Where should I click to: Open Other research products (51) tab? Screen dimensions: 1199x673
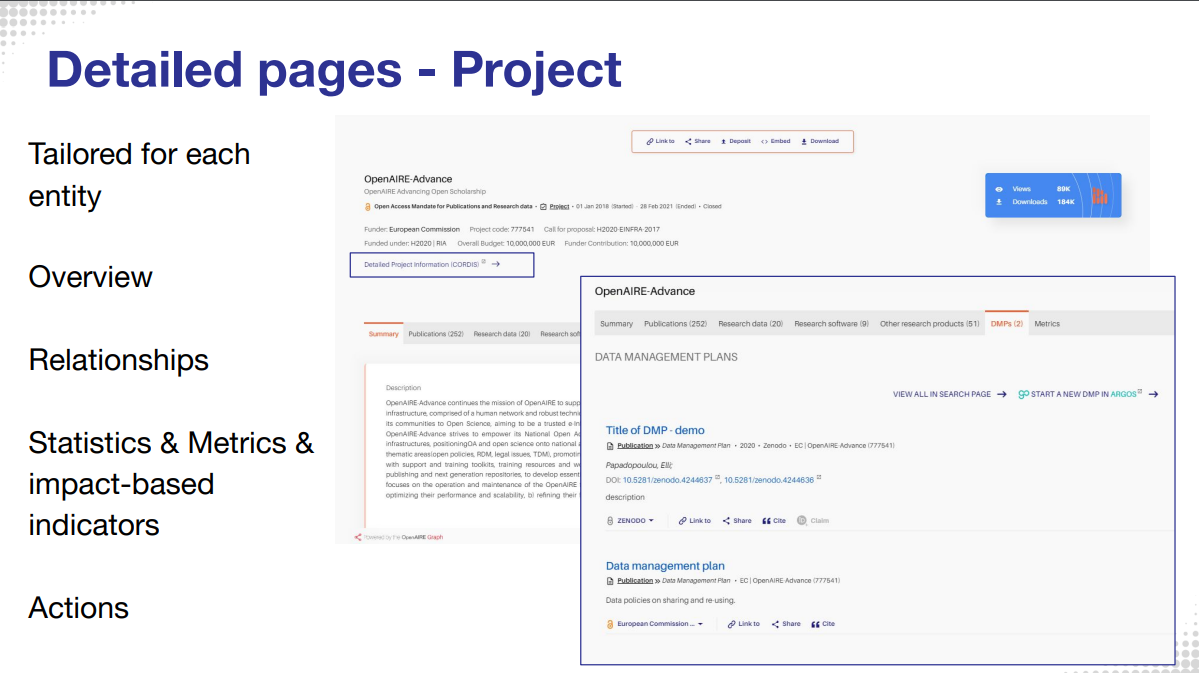(929, 324)
